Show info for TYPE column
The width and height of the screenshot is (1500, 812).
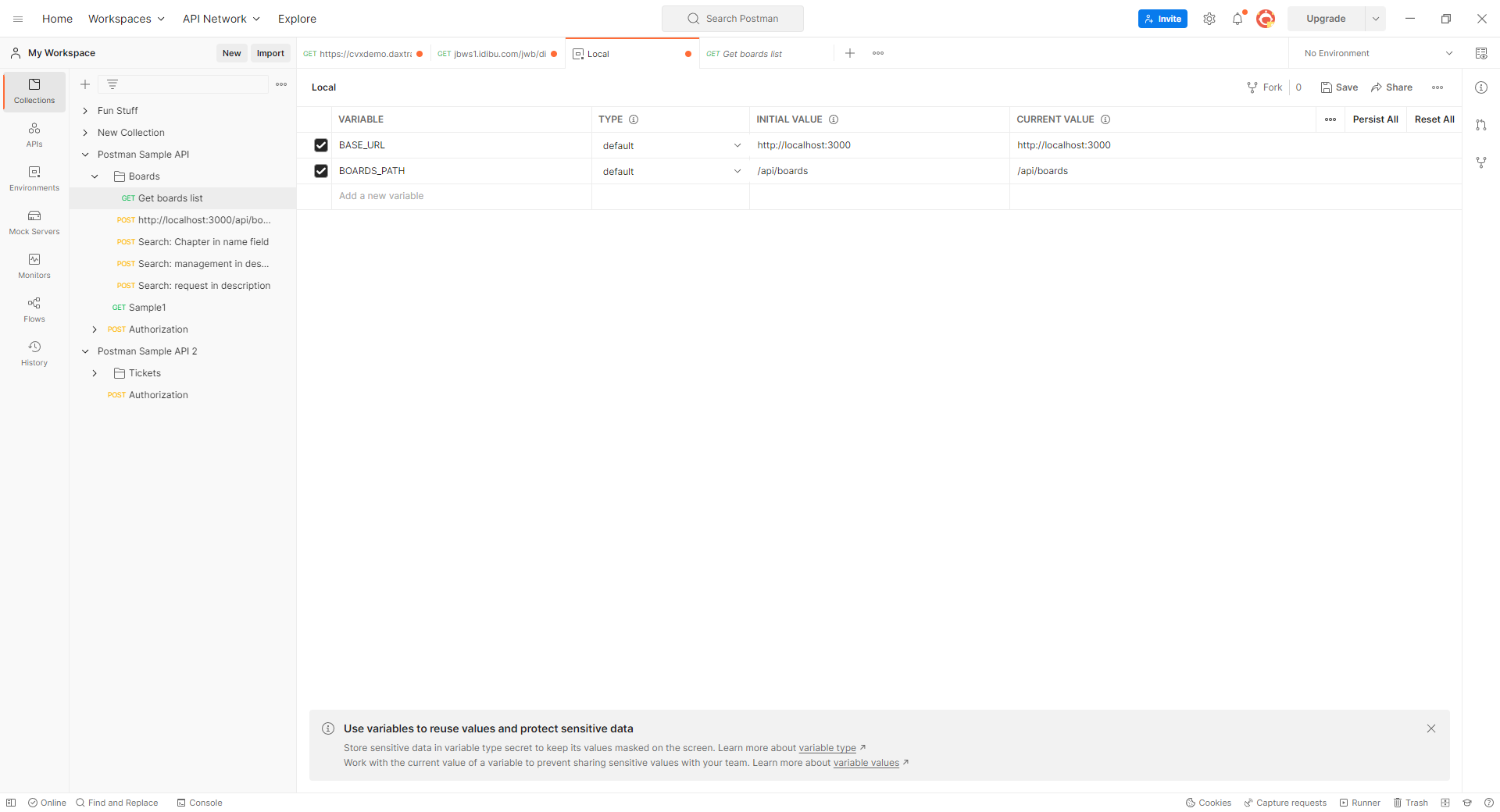634,119
